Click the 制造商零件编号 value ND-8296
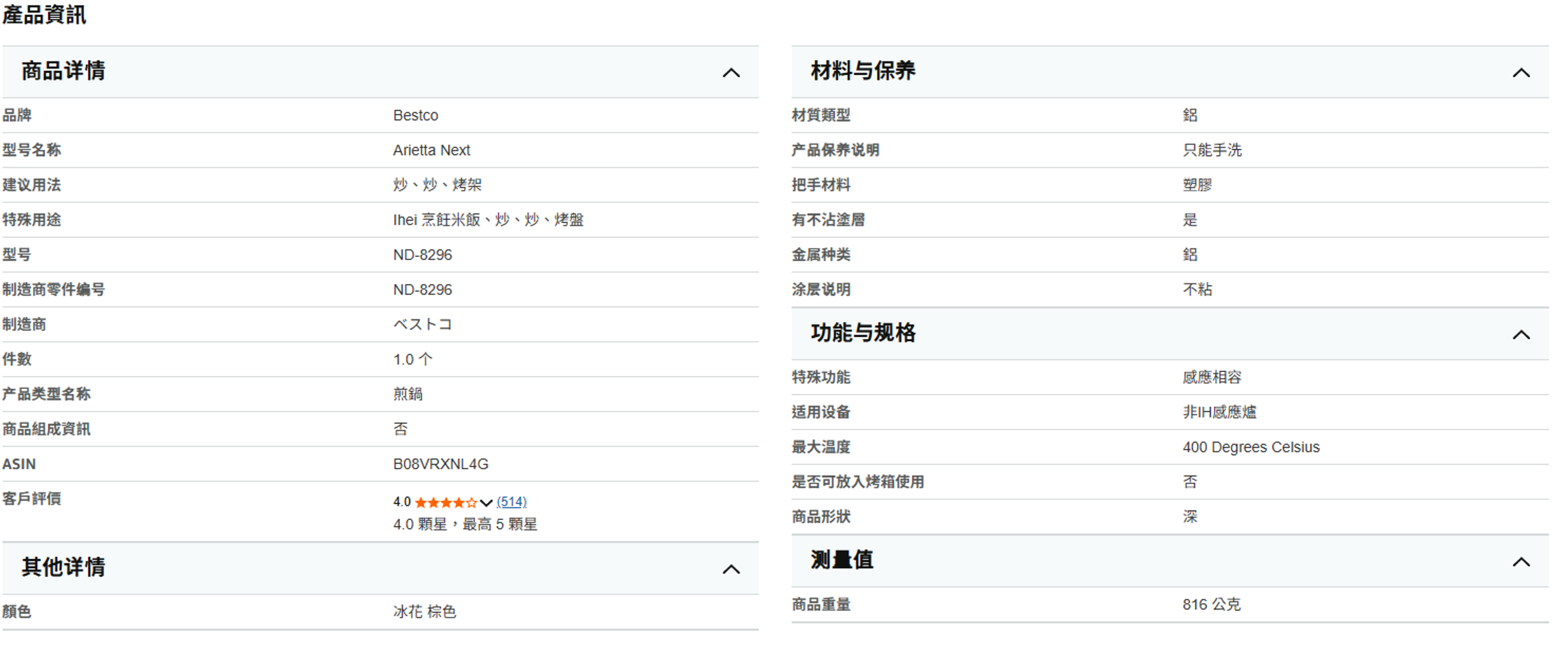The image size is (1568, 654). tap(423, 289)
